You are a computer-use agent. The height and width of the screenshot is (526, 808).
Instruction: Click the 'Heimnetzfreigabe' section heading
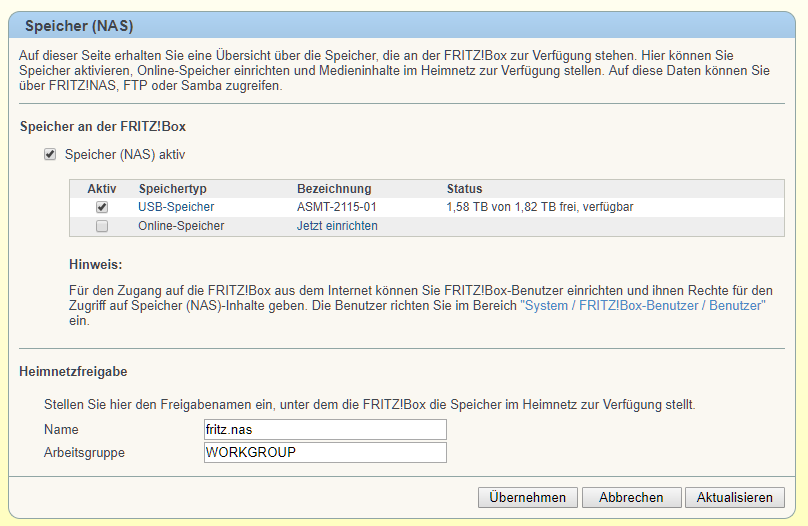[73, 372]
